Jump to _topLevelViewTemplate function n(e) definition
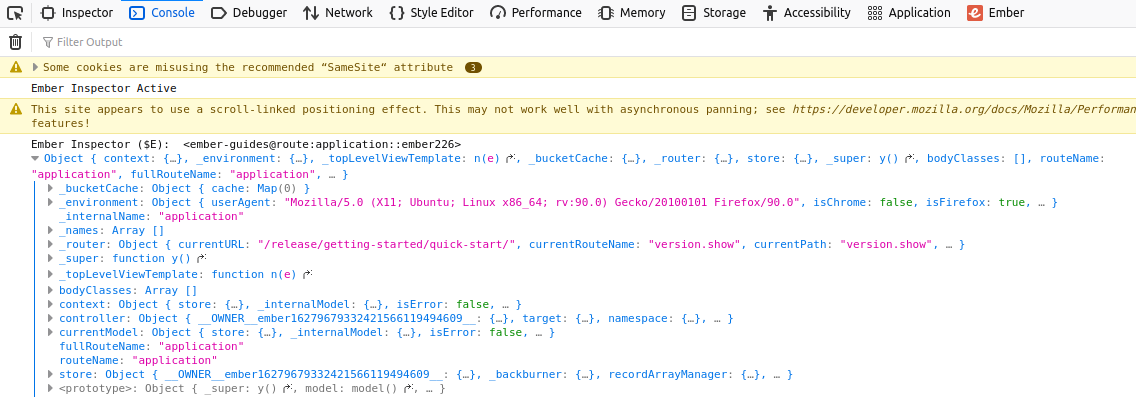 [308, 274]
